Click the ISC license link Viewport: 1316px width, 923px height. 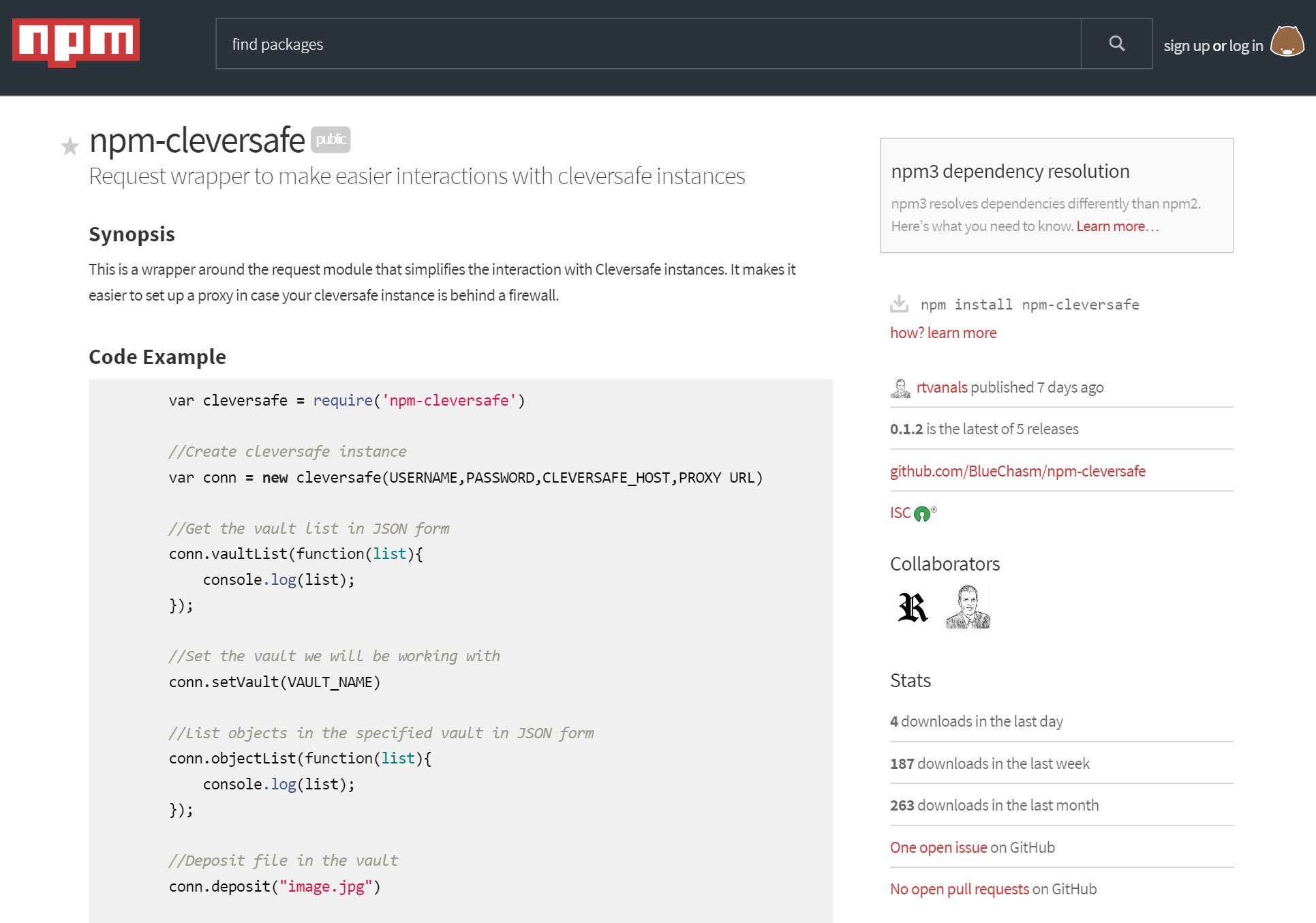point(900,513)
